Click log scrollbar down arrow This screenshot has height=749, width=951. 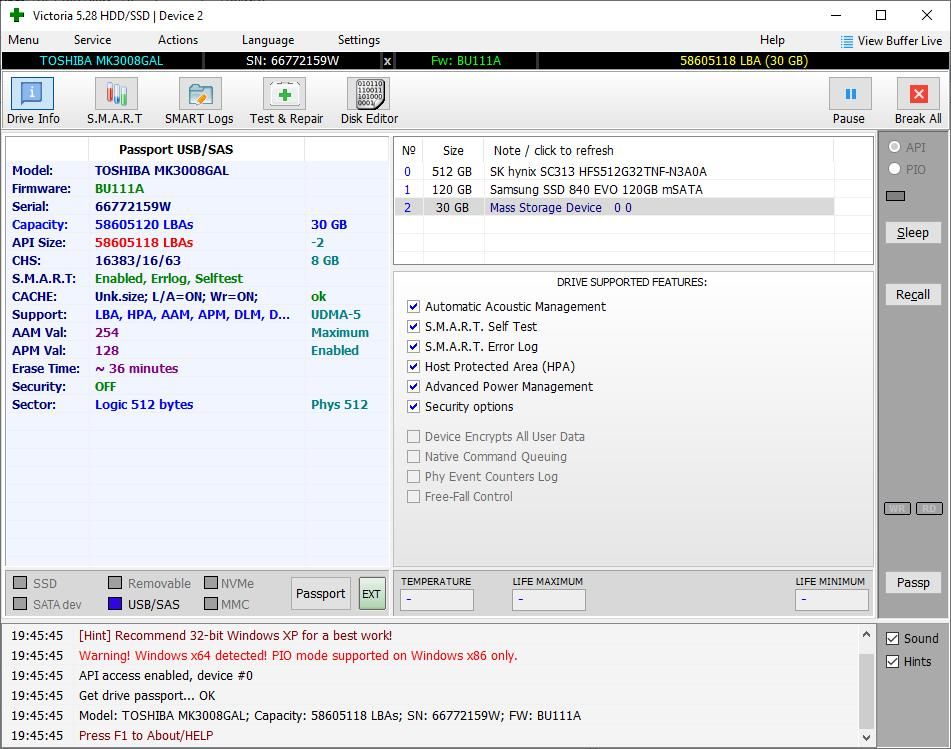tap(866, 737)
